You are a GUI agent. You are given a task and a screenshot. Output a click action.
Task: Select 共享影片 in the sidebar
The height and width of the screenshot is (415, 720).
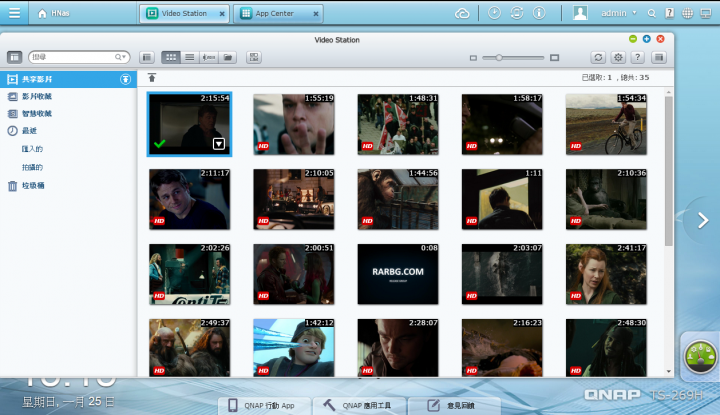(x=68, y=79)
